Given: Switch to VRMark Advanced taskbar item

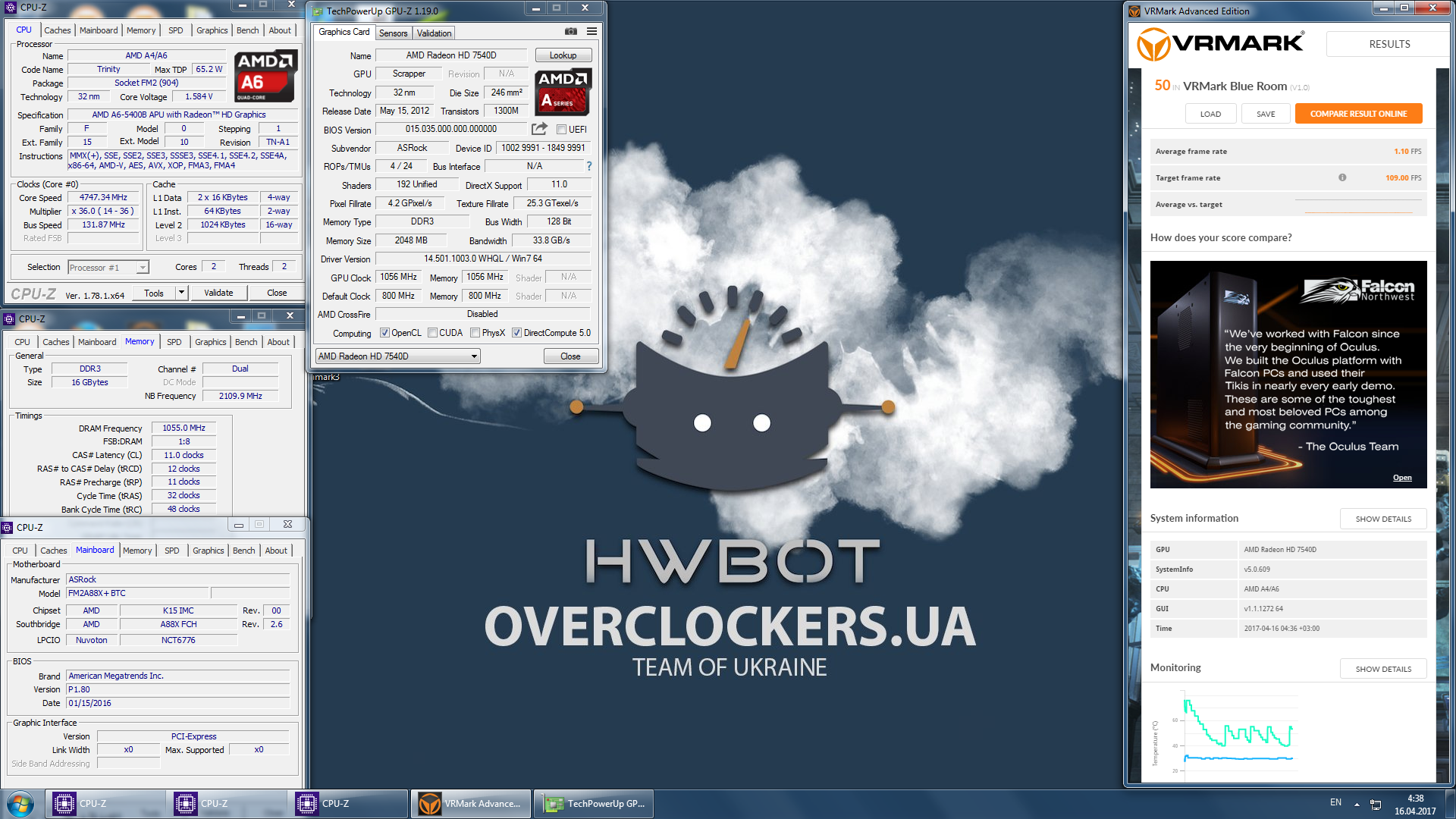Looking at the screenshot, I should point(470,804).
